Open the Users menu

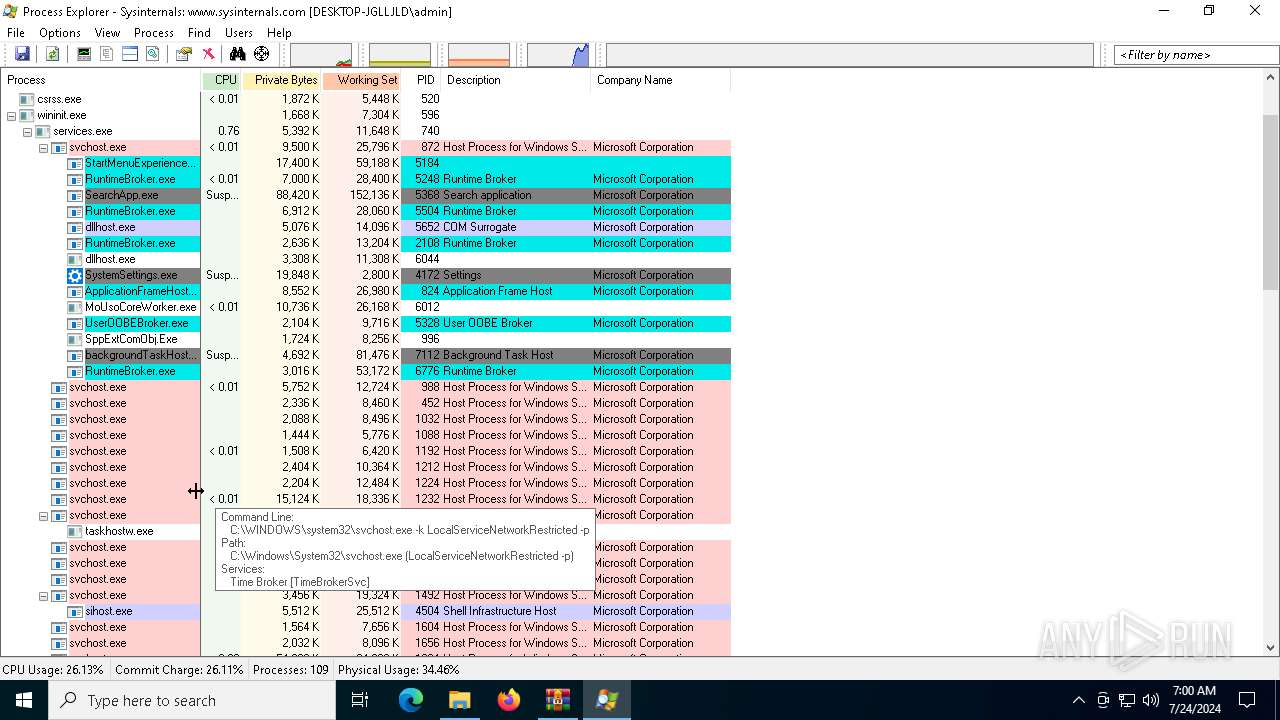point(239,33)
